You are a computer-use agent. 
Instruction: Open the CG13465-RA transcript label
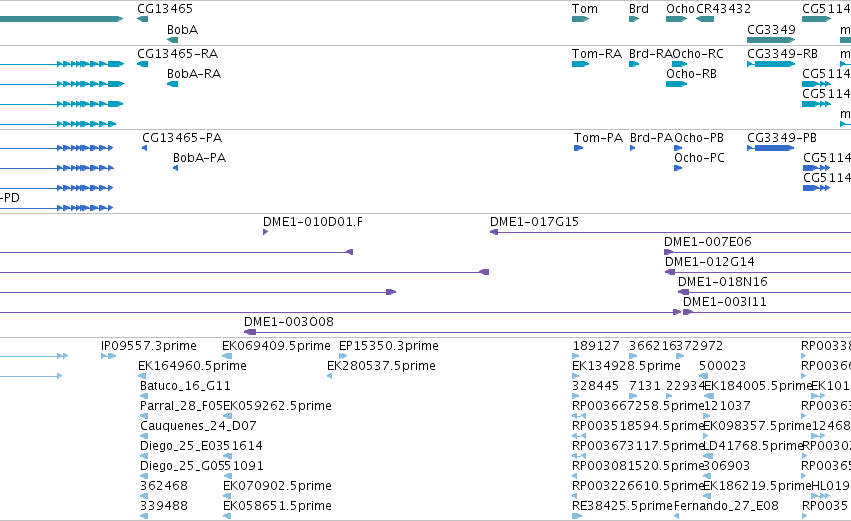pyautogui.click(x=177, y=54)
